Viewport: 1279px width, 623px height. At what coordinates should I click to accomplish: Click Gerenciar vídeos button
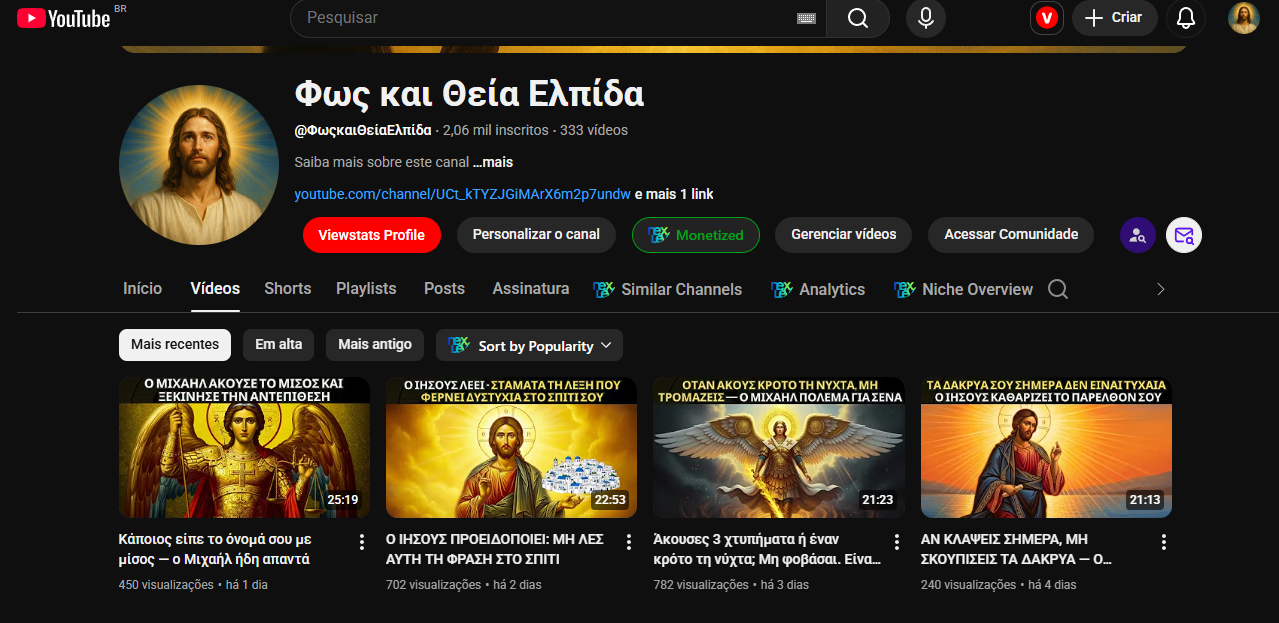pyautogui.click(x=844, y=235)
